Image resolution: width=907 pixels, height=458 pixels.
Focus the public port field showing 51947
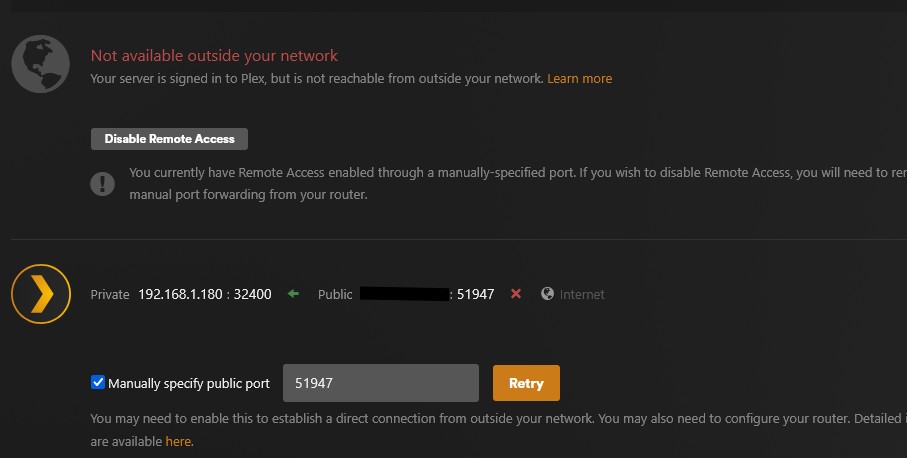click(381, 383)
